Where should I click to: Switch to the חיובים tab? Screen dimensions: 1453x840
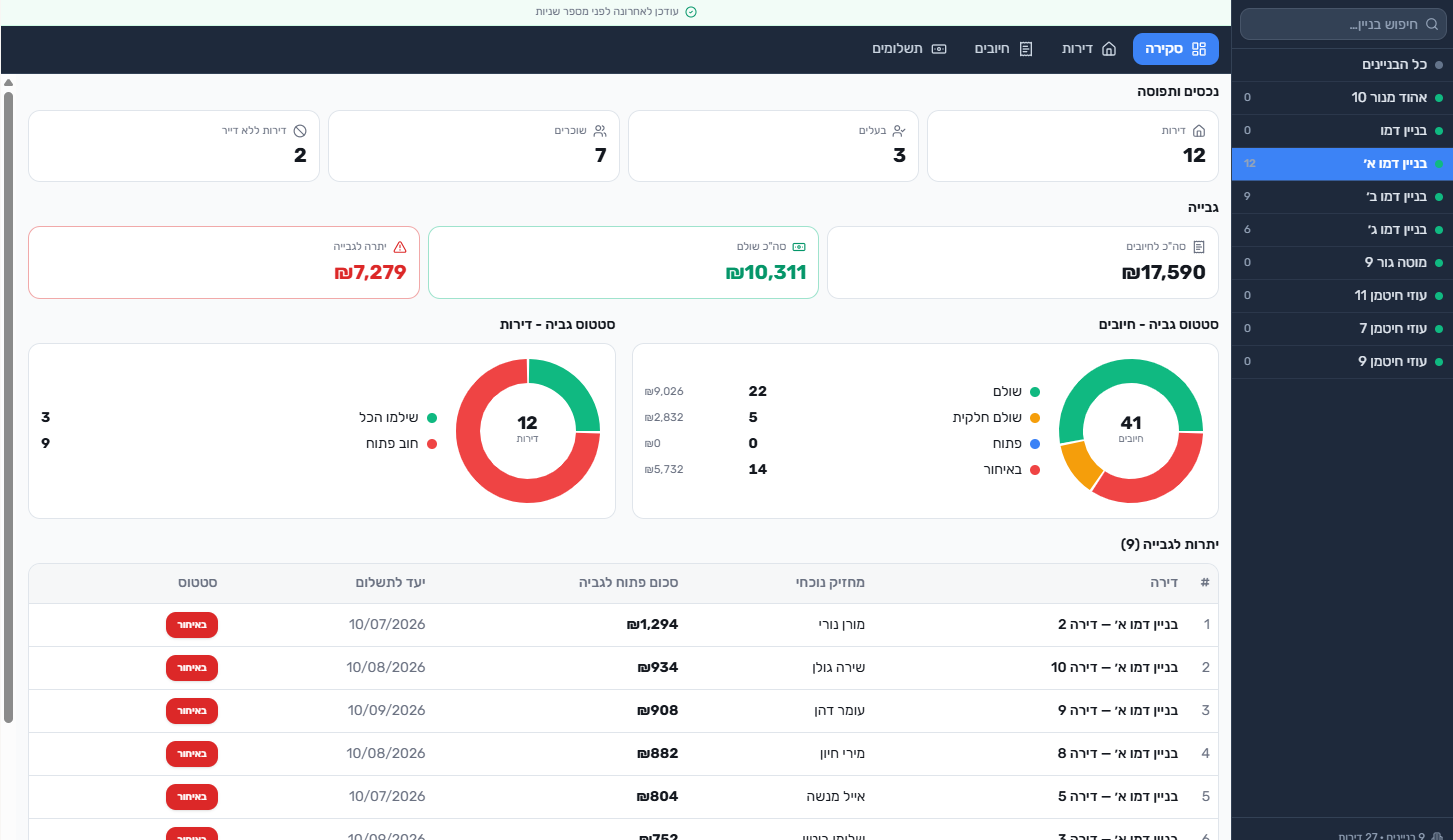1004,49
